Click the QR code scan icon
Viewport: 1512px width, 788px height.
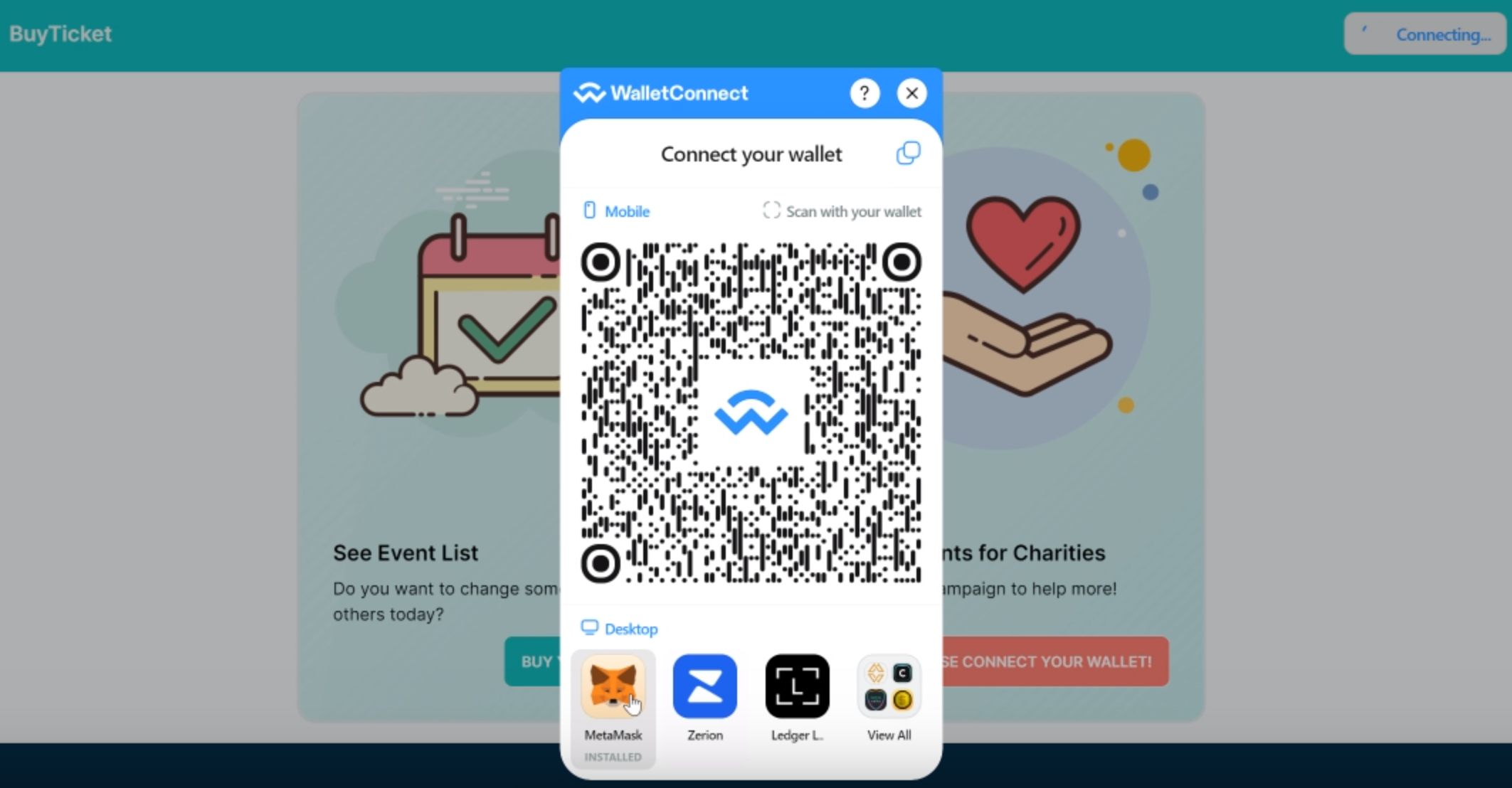772,211
